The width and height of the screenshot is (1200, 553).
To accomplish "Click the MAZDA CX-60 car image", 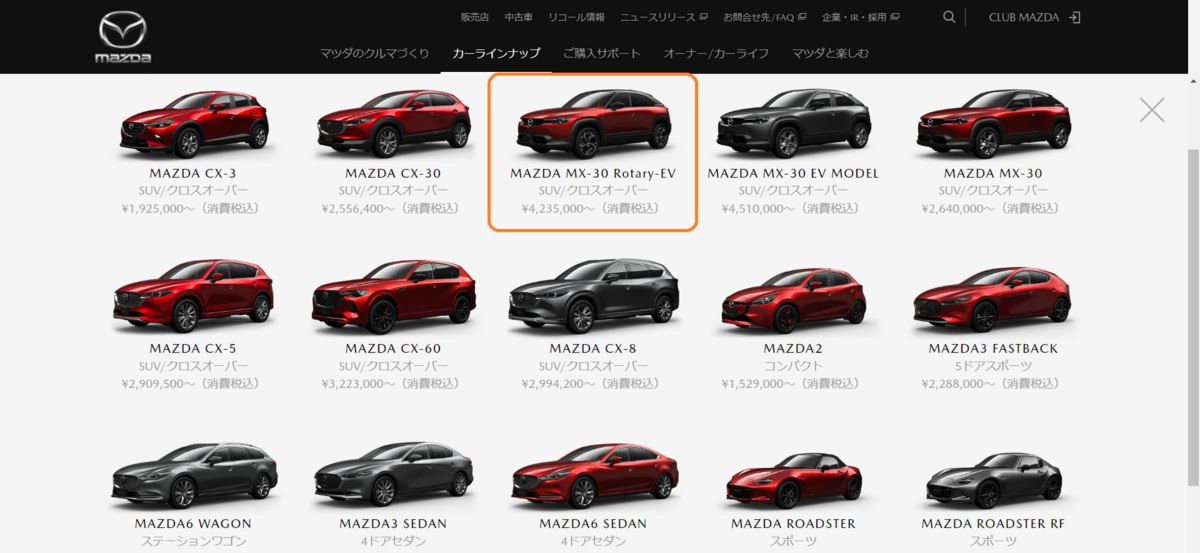I will 393,296.
